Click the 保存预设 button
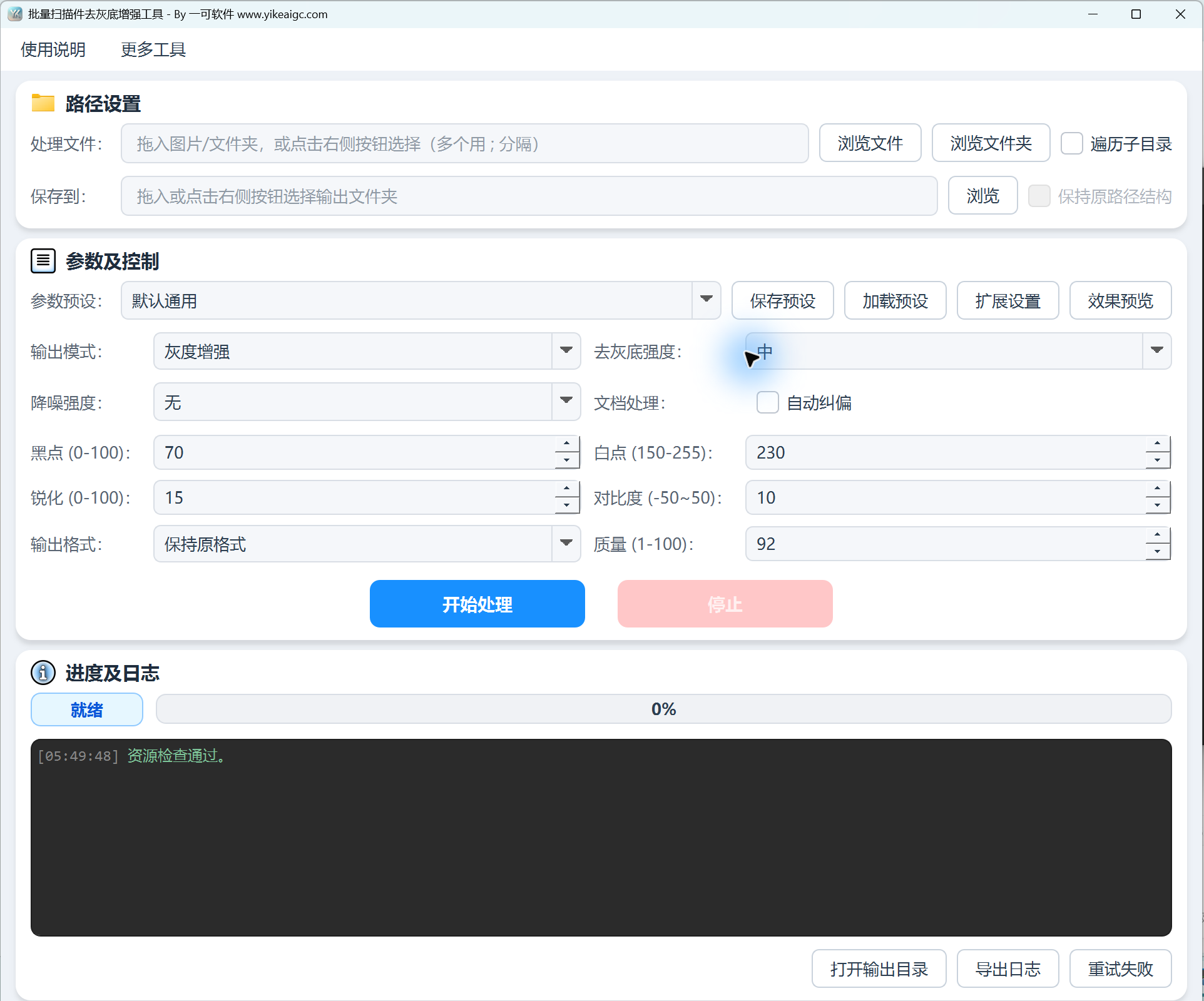This screenshot has width=1204, height=1001. [x=783, y=301]
